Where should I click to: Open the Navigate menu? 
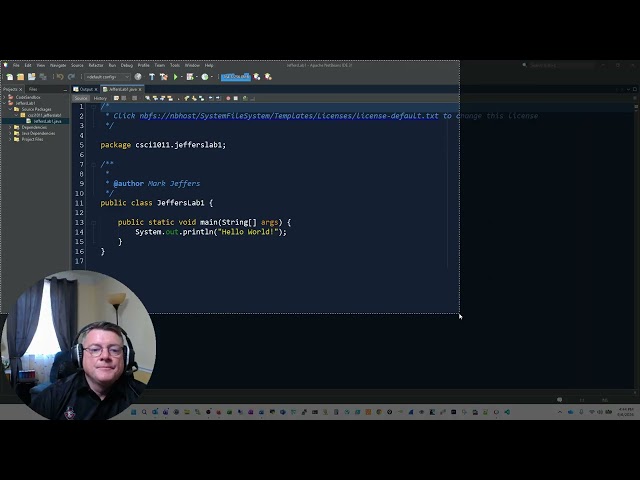(x=58, y=65)
